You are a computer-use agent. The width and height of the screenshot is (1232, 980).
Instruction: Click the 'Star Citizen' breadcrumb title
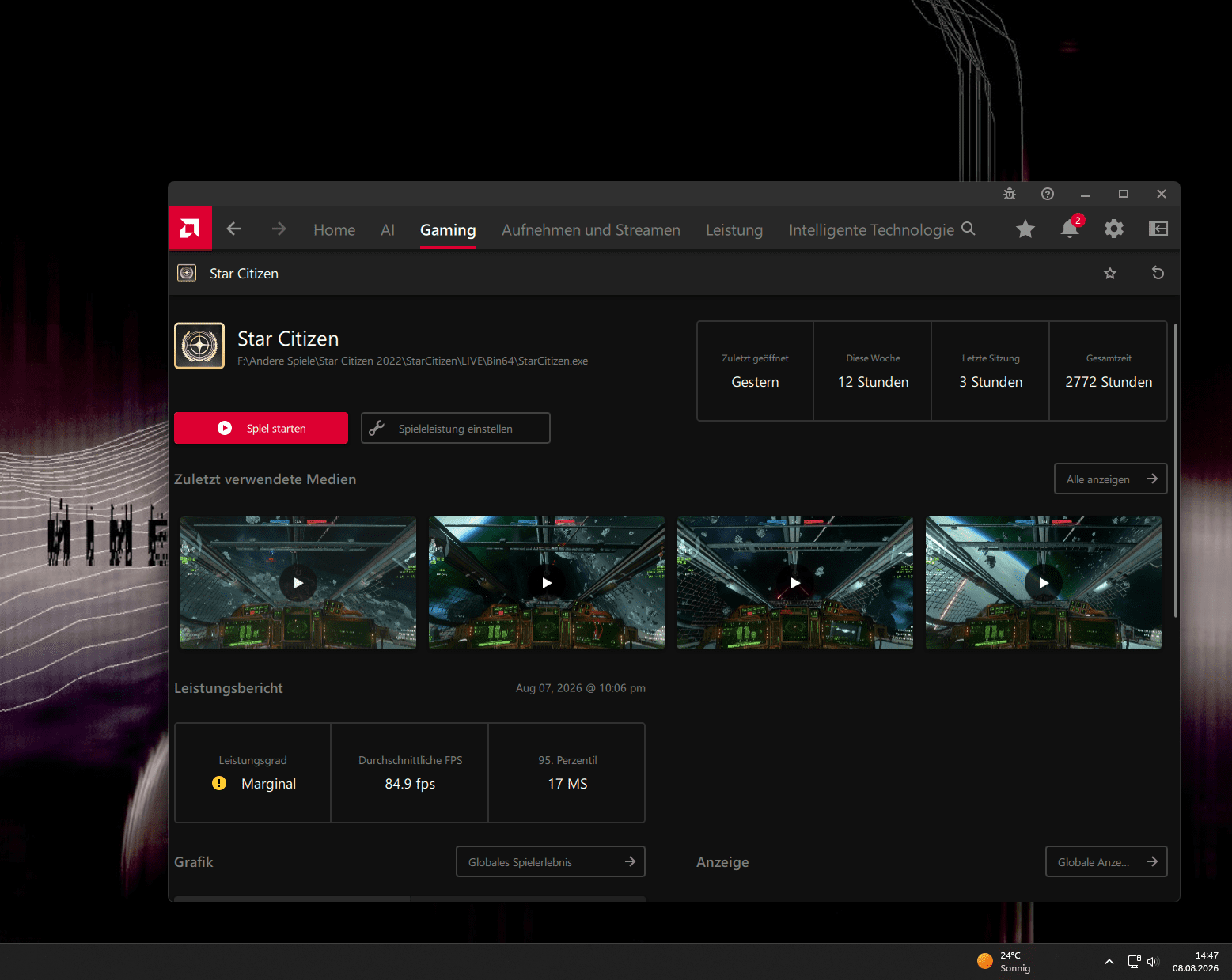(244, 274)
